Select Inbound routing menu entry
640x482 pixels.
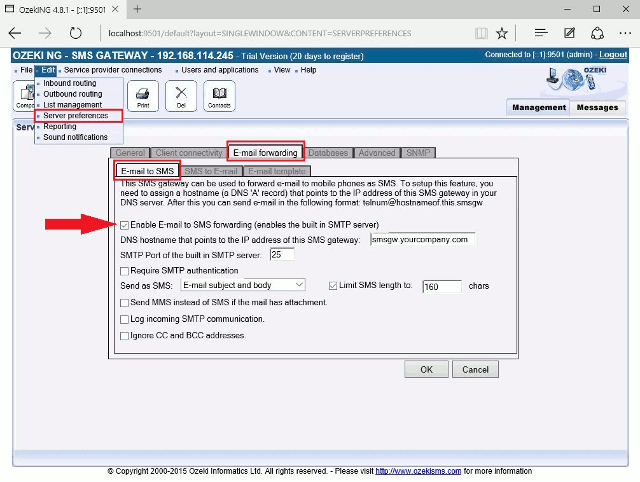70,83
